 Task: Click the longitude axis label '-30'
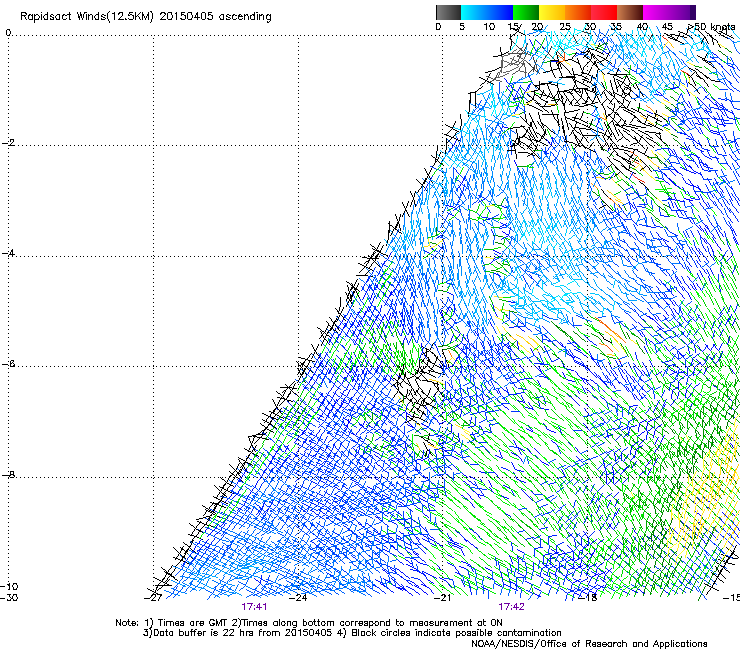(x=9, y=598)
